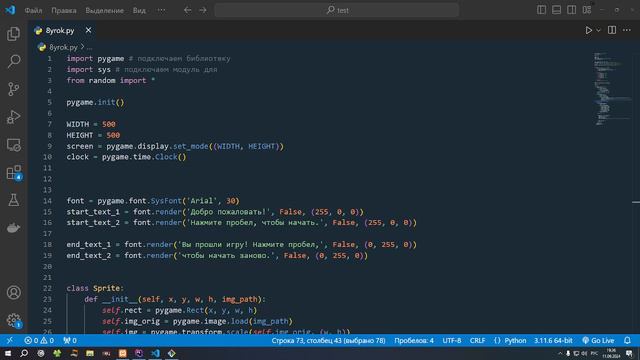Open the Source Control view
This screenshot has height=360, width=640.
coord(13,89)
